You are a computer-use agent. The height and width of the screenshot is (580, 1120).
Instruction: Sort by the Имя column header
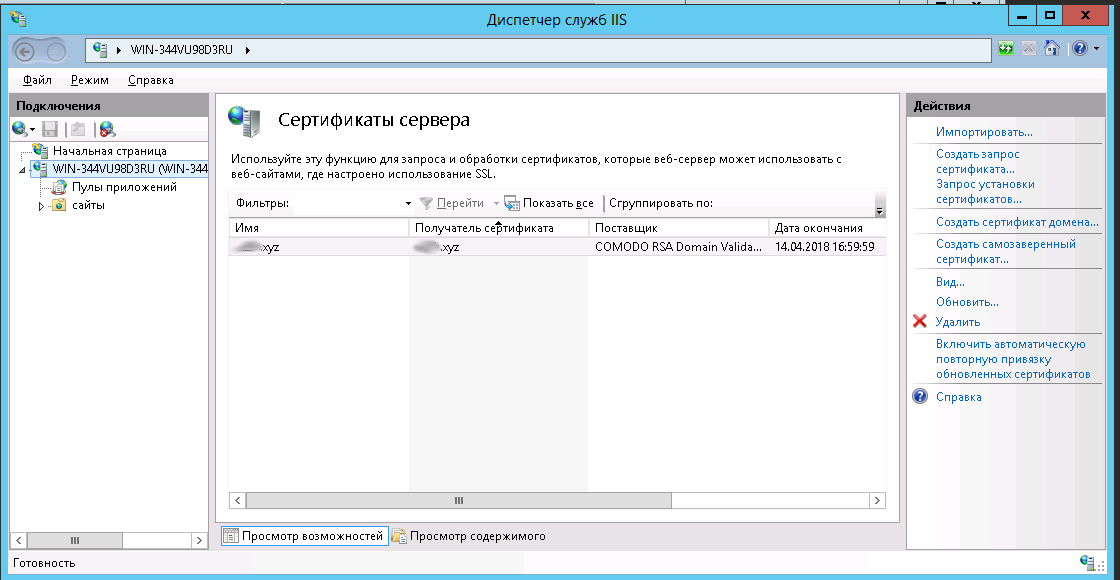[x=318, y=228]
